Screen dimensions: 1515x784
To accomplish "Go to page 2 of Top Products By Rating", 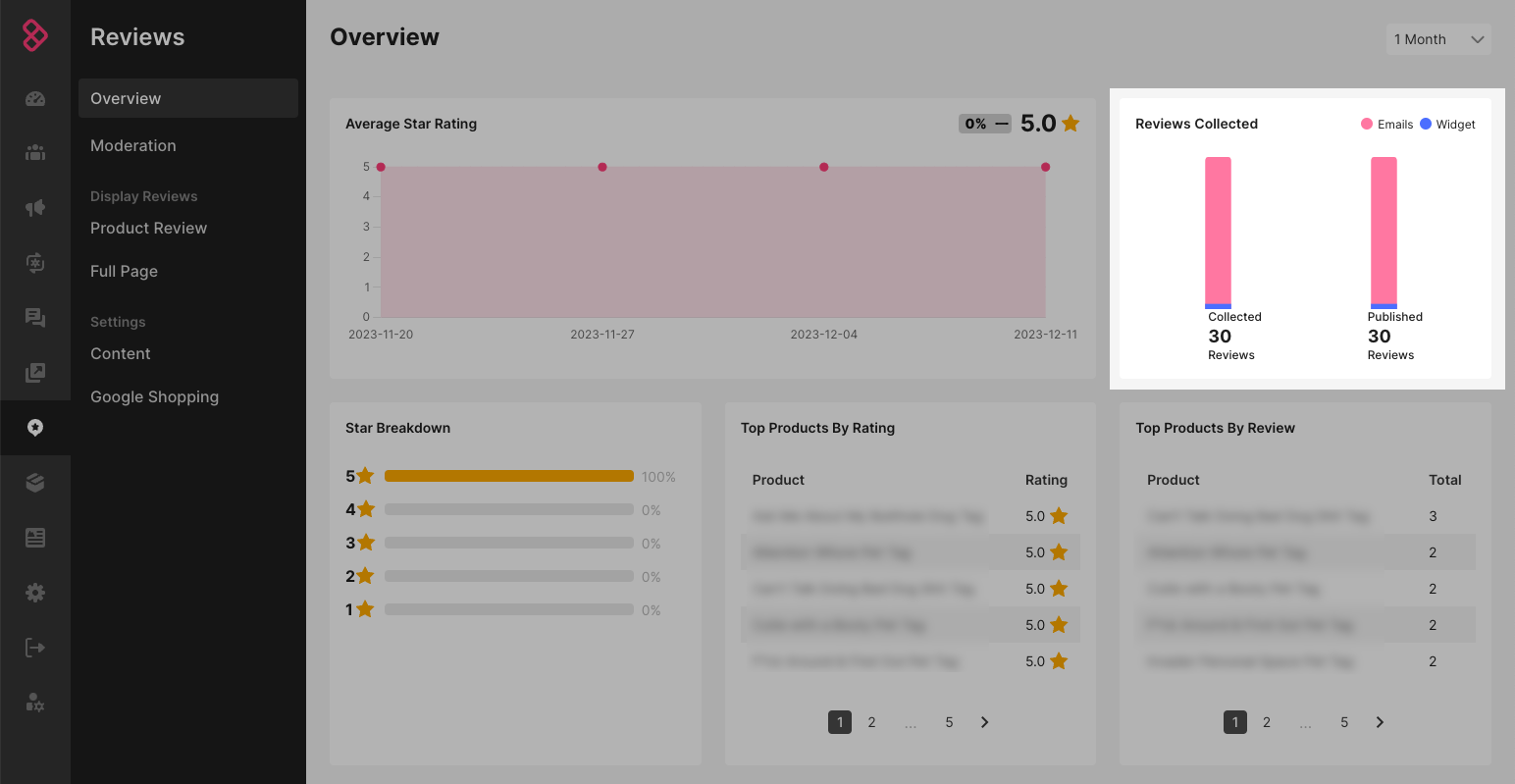I will click(871, 722).
